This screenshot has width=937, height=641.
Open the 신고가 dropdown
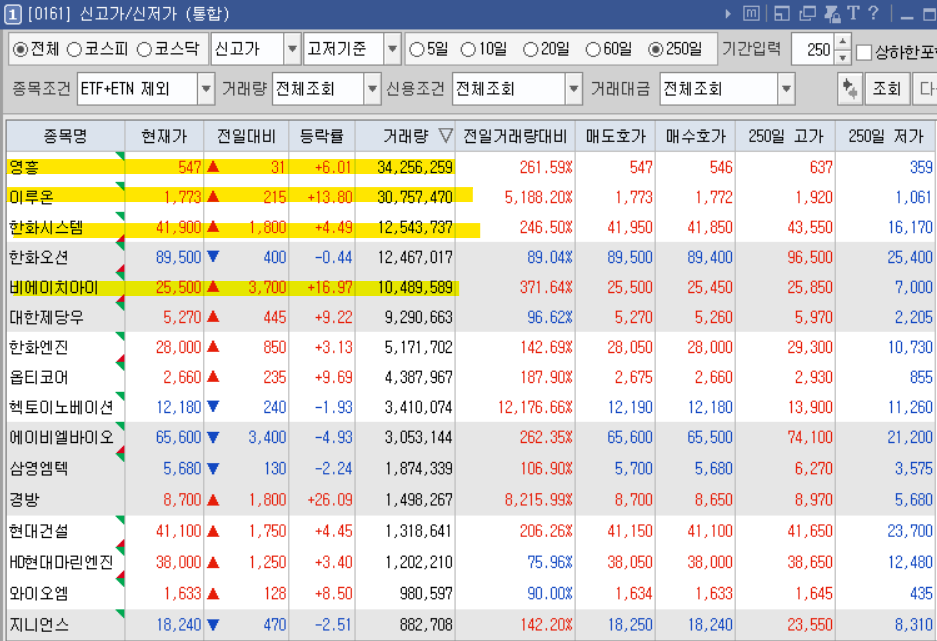pos(292,49)
